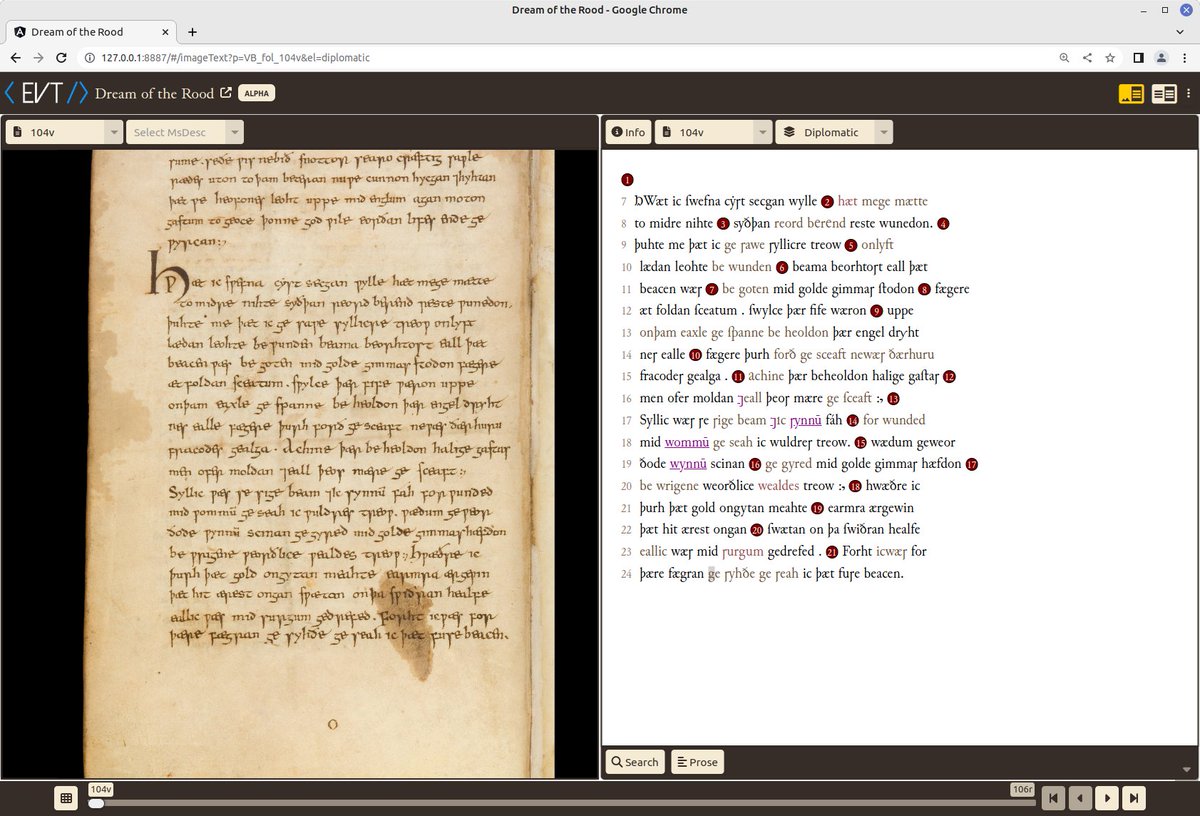This screenshot has width=1200, height=816.
Task: Go to the previous page
Action: (1079, 798)
